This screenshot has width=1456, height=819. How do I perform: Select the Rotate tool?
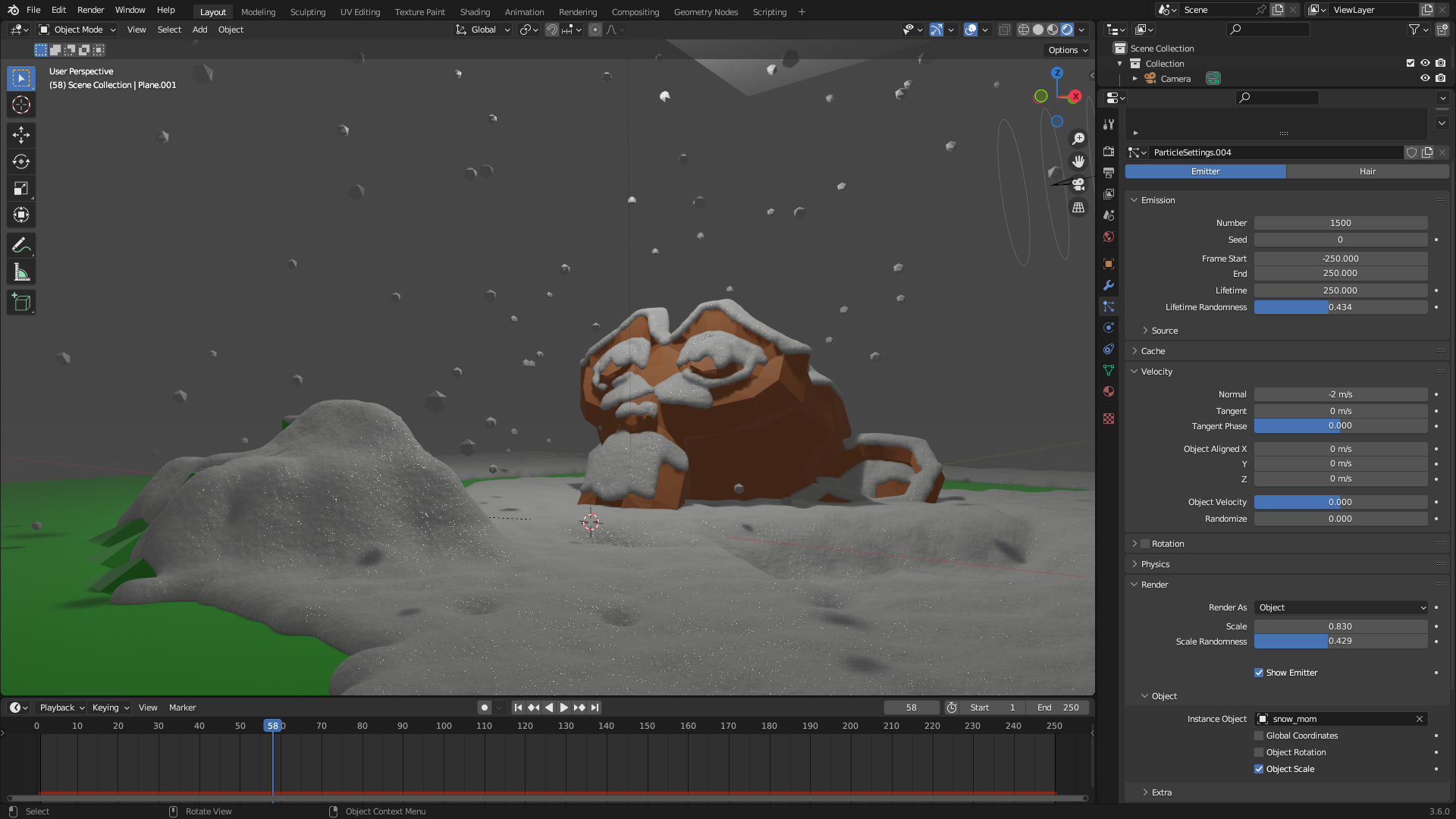pos(21,162)
